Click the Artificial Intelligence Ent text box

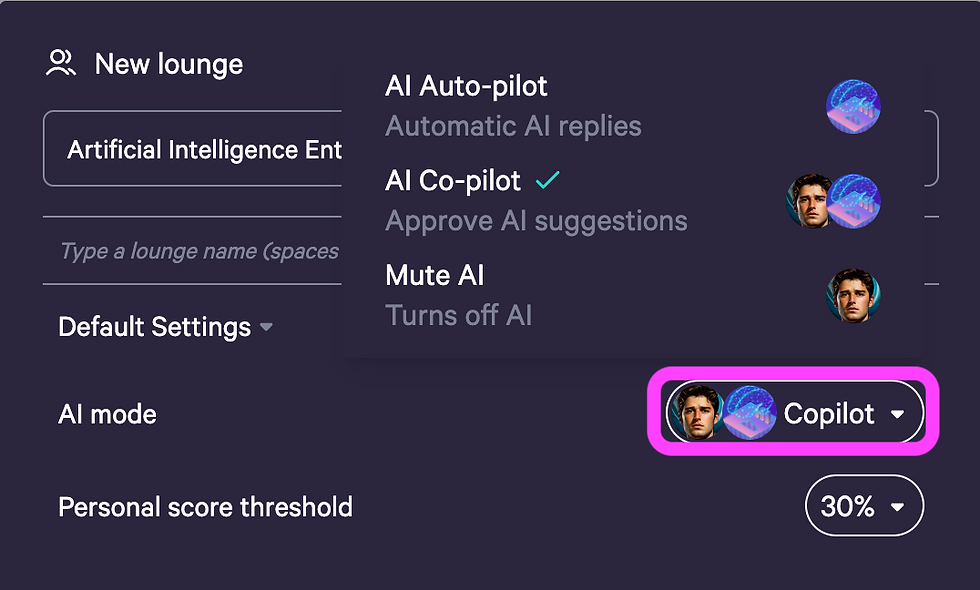coord(192,149)
